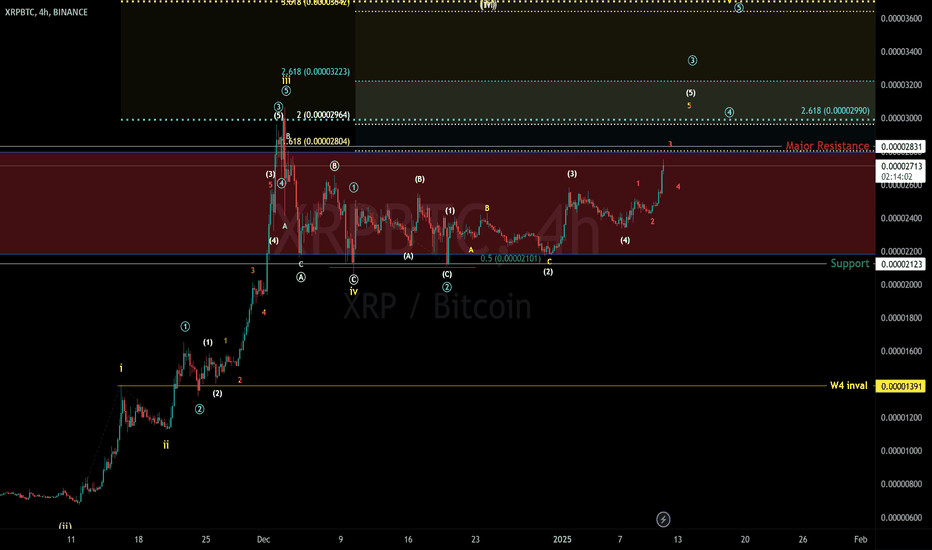Click the 16 date label on time axis

[x=408, y=539]
